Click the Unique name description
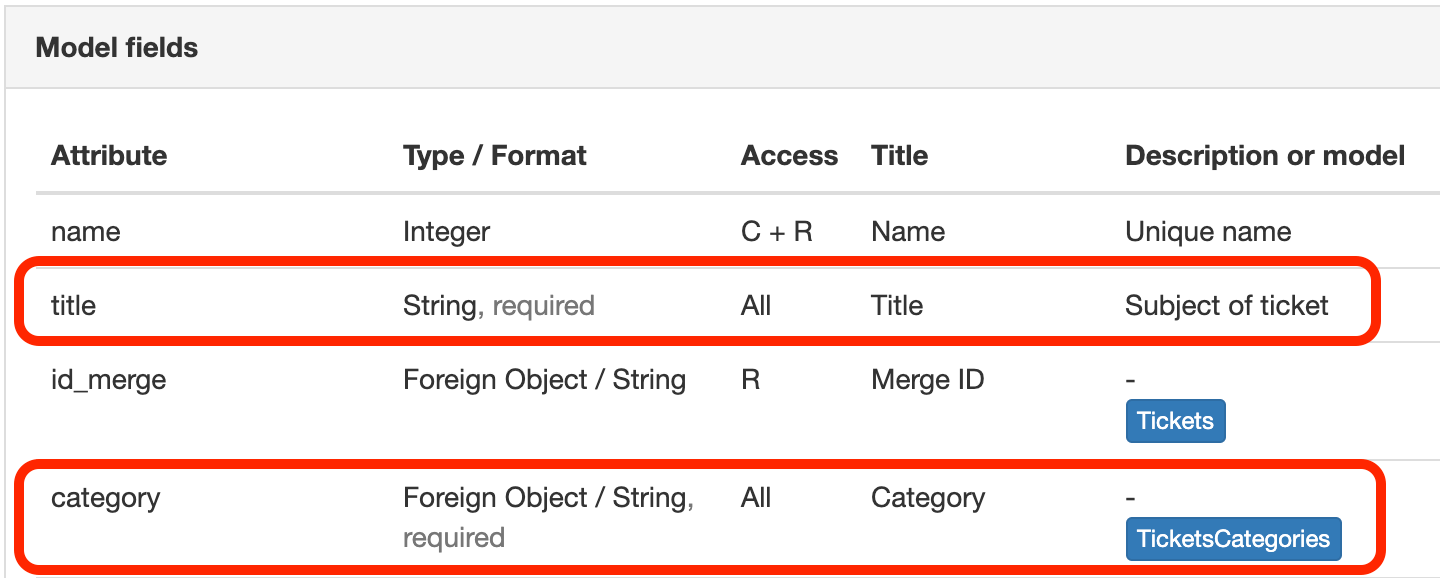 click(1208, 232)
